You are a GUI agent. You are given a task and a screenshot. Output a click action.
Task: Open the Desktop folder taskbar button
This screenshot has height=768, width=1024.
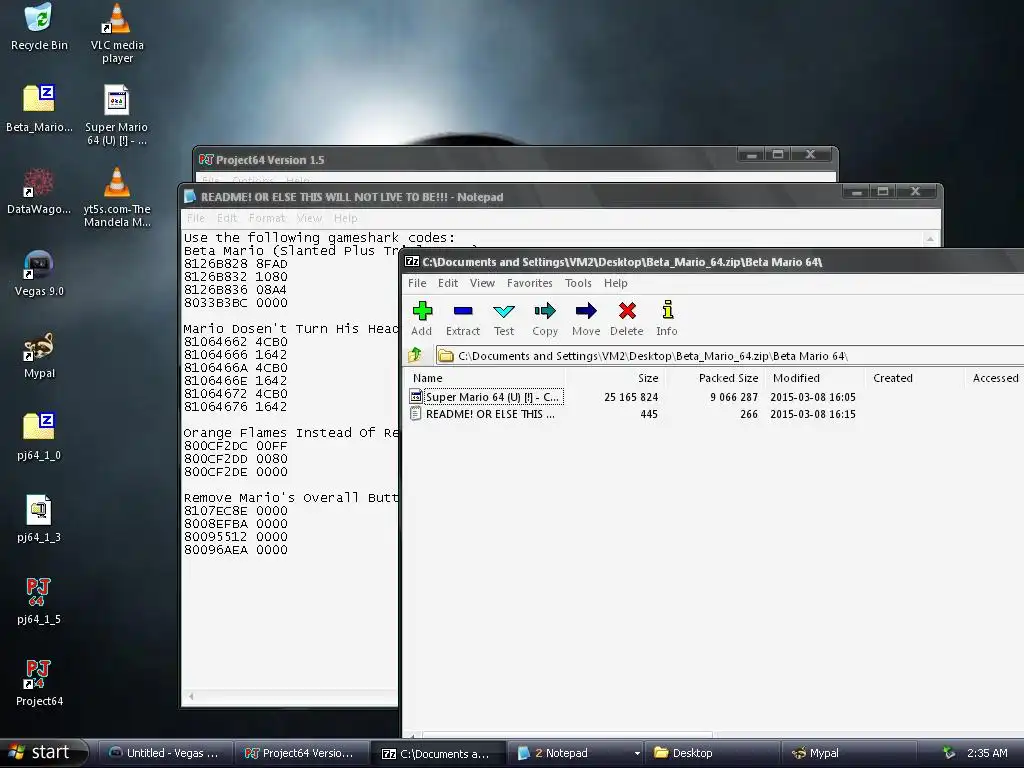click(x=713, y=753)
